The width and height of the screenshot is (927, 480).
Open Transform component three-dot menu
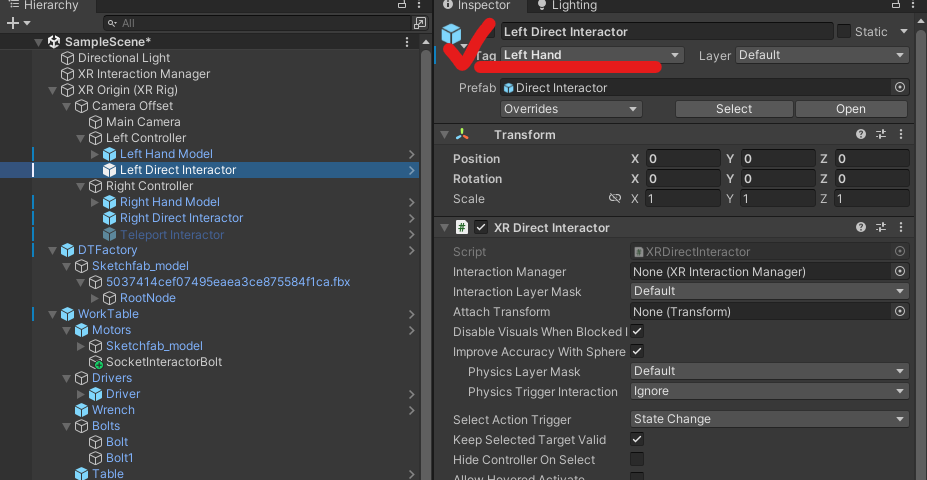pos(900,134)
